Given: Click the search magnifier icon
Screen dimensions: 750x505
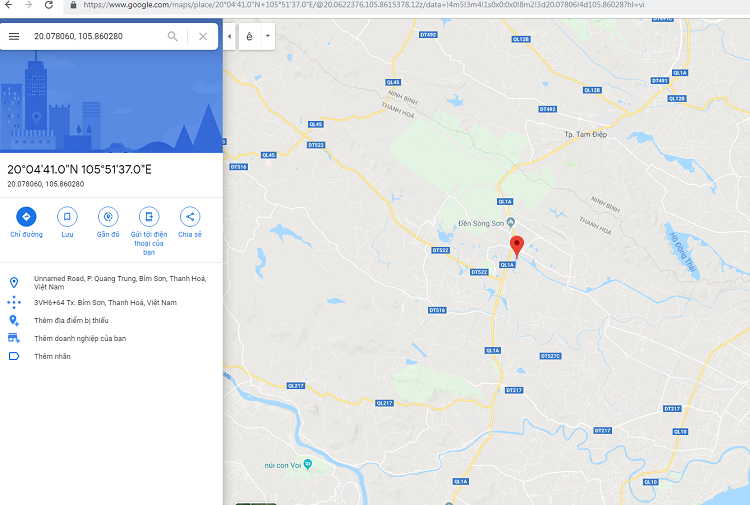Looking at the screenshot, I should point(173,36).
